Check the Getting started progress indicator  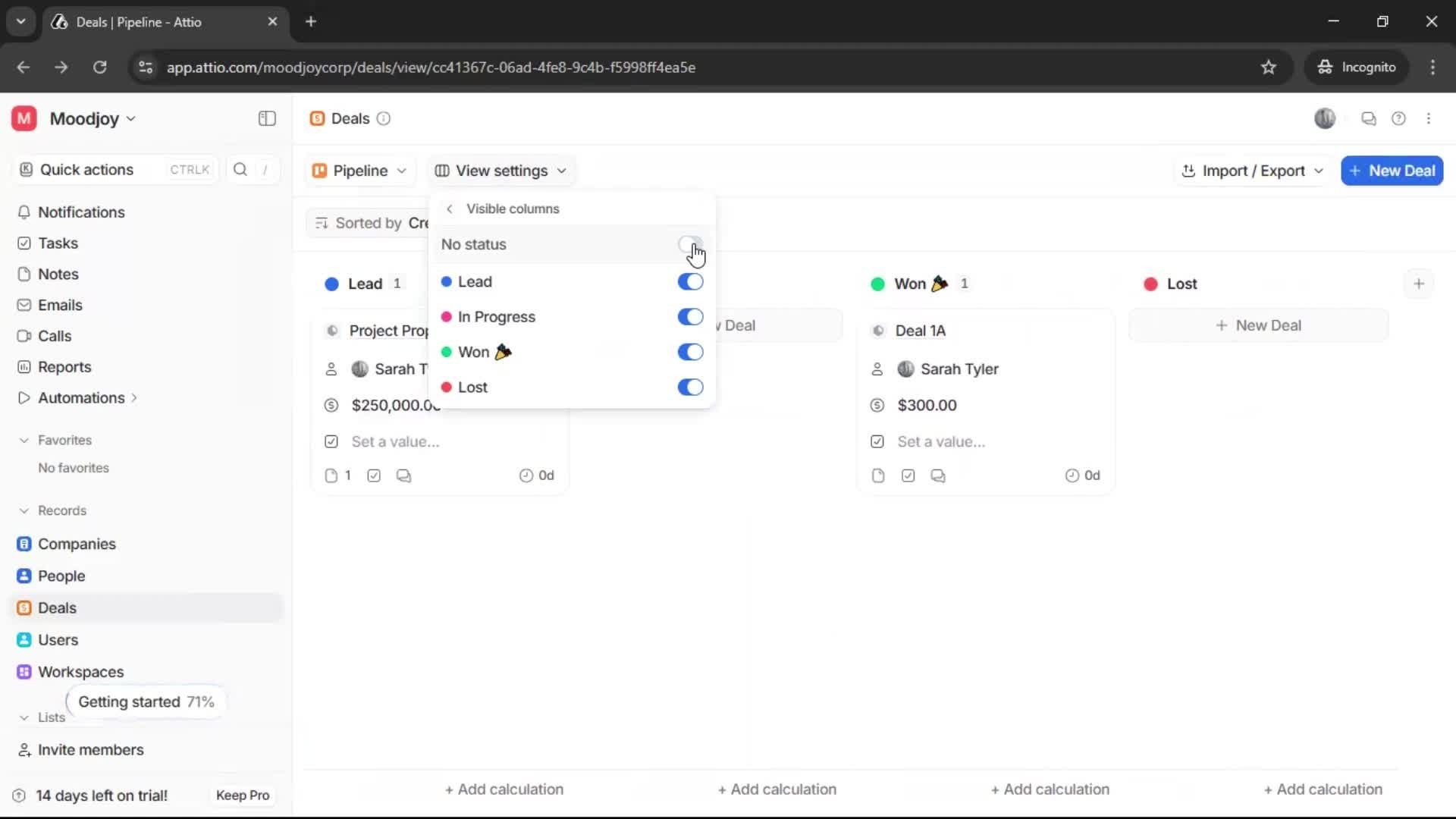[146, 701]
